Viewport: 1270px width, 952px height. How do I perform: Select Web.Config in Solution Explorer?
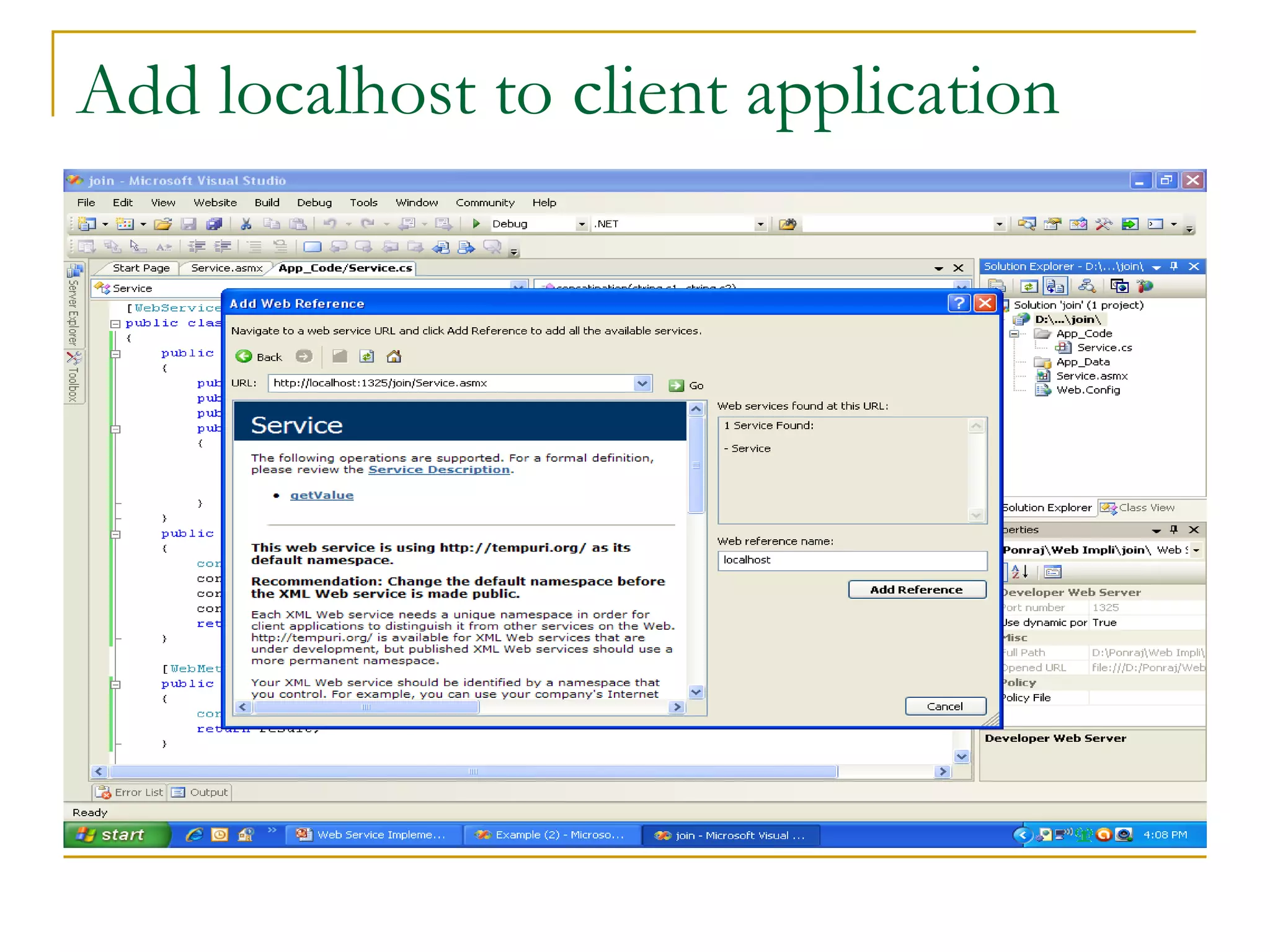pyautogui.click(x=1088, y=390)
